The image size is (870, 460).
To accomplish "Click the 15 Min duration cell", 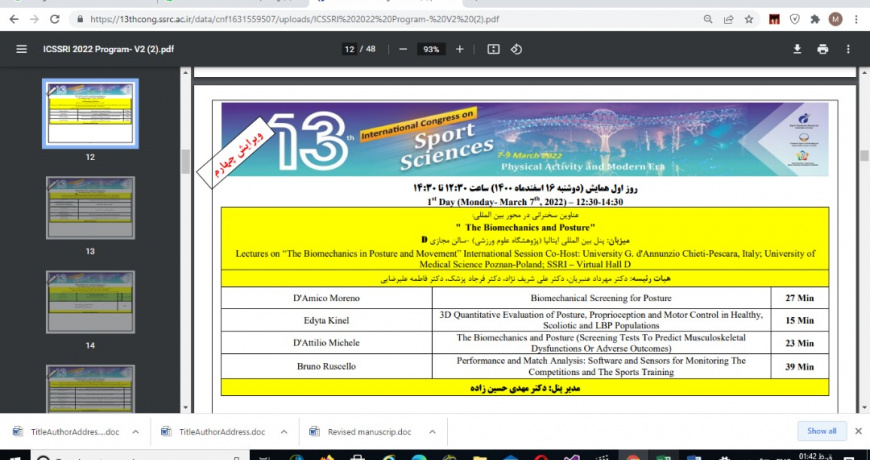I will pos(800,320).
